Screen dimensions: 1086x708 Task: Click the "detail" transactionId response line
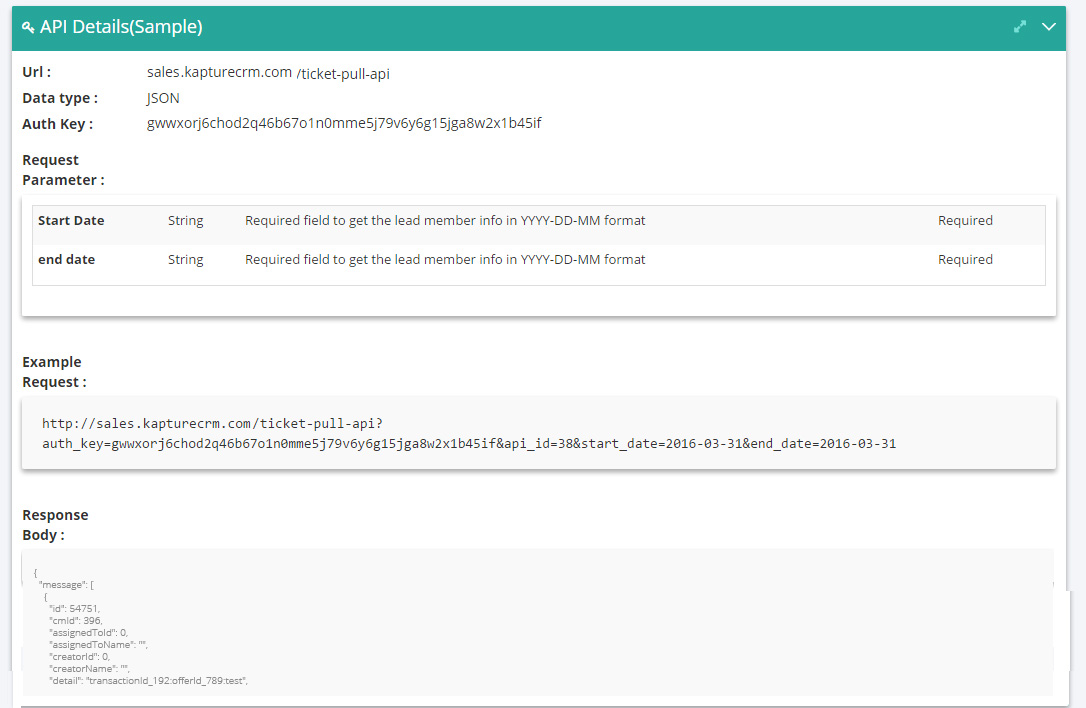tap(149, 681)
